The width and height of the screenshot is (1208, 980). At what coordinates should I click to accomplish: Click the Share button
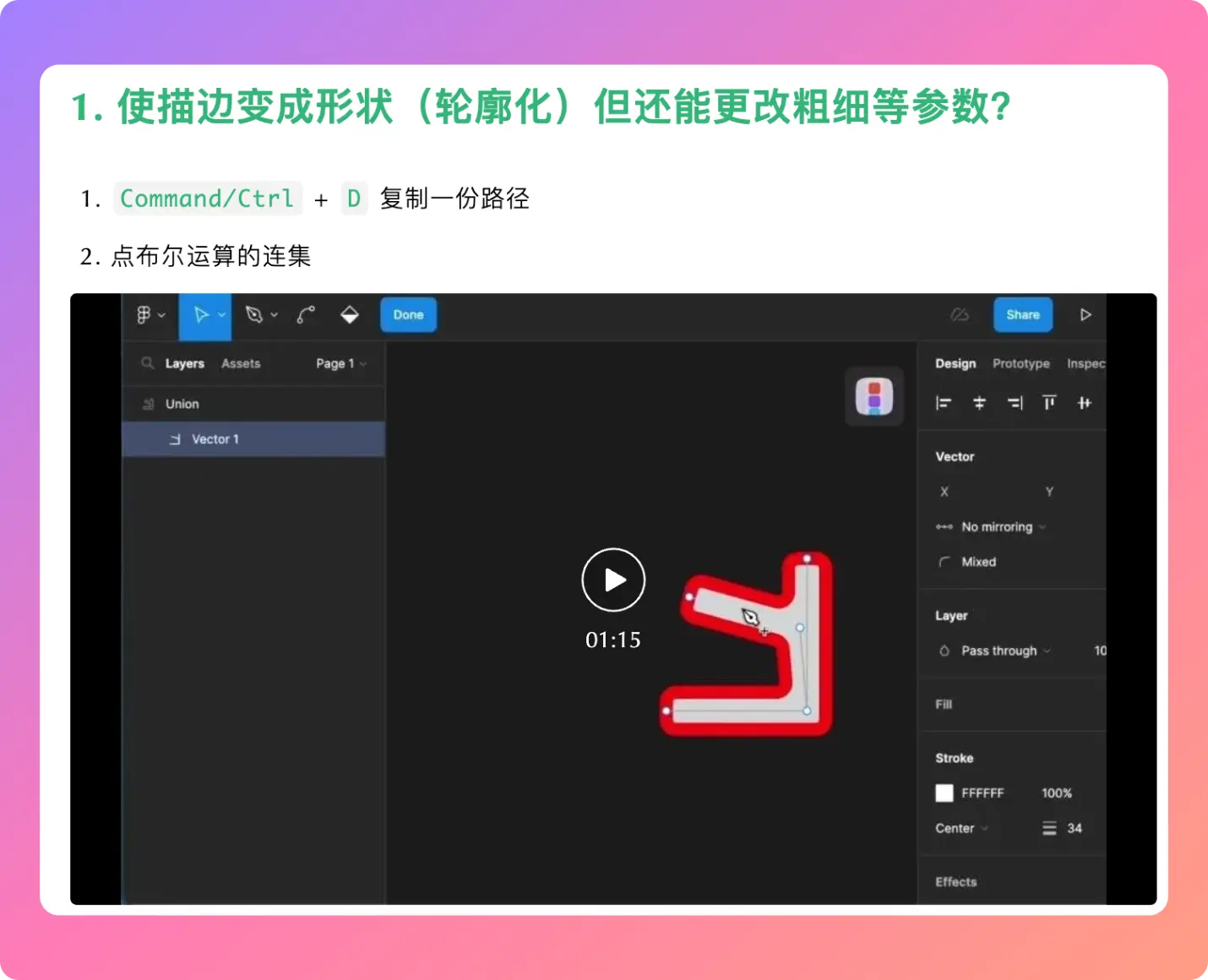pyautogui.click(x=1022, y=315)
